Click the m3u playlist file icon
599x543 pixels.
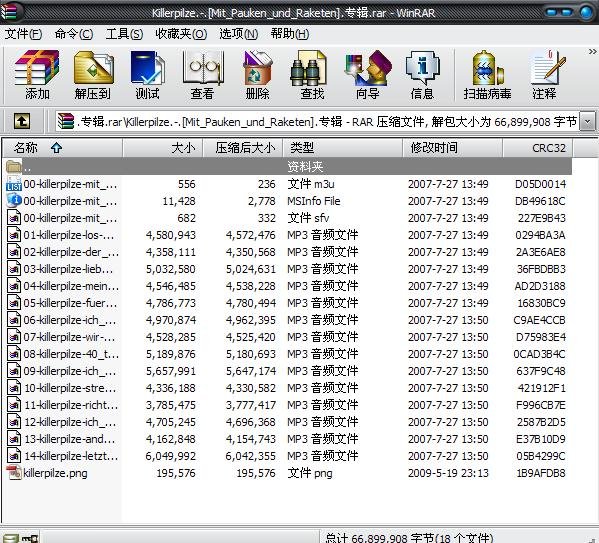14,184
